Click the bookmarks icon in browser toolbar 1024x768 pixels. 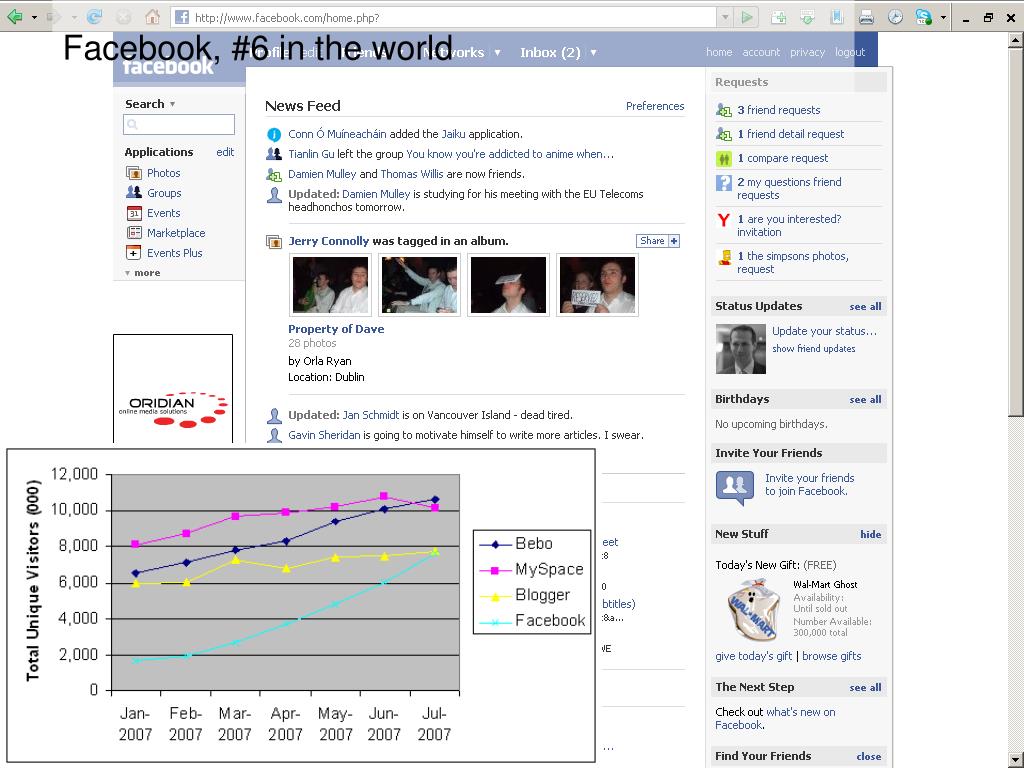837,17
